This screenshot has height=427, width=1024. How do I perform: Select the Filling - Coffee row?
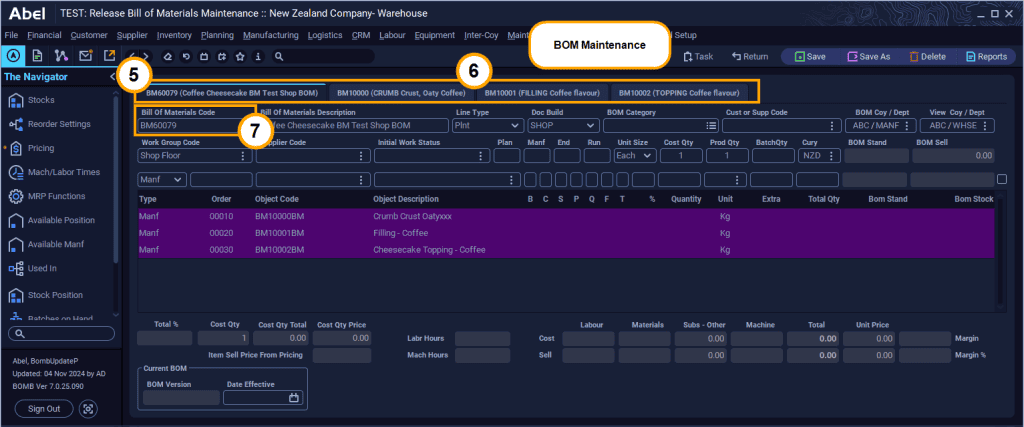pyautogui.click(x=400, y=232)
